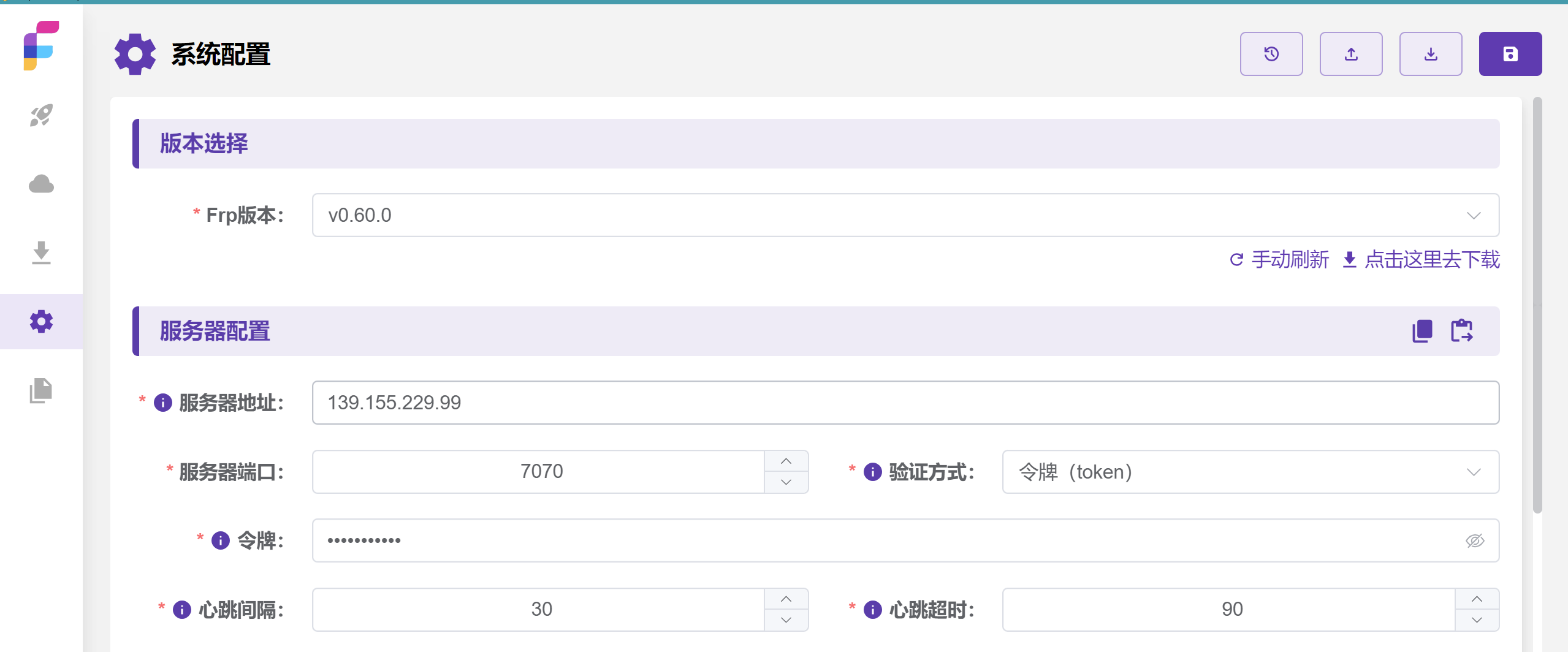The image size is (1568, 652).
Task: Expand the Frp版本 dropdown
Action: [x=1473, y=215]
